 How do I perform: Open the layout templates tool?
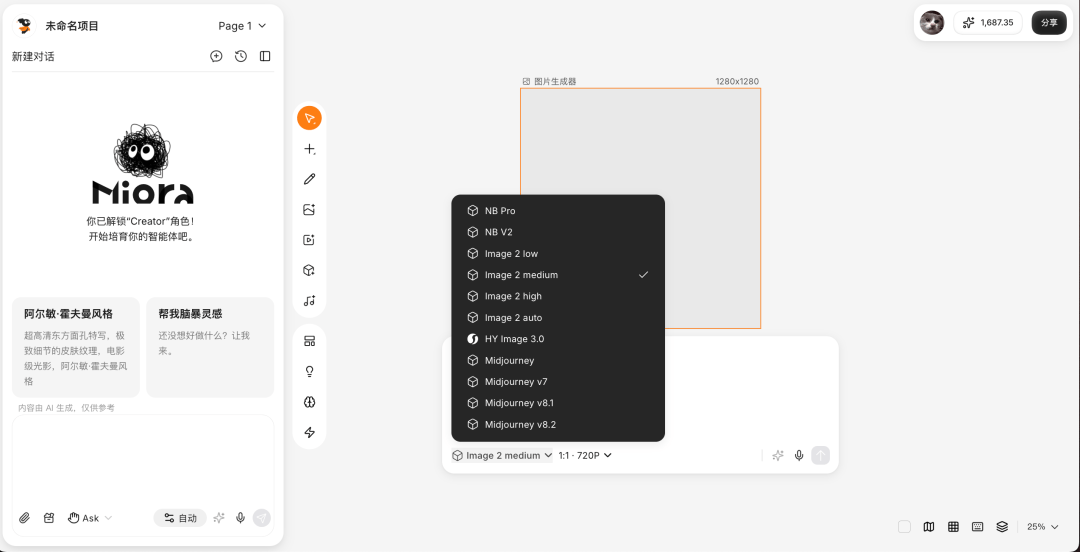309,341
